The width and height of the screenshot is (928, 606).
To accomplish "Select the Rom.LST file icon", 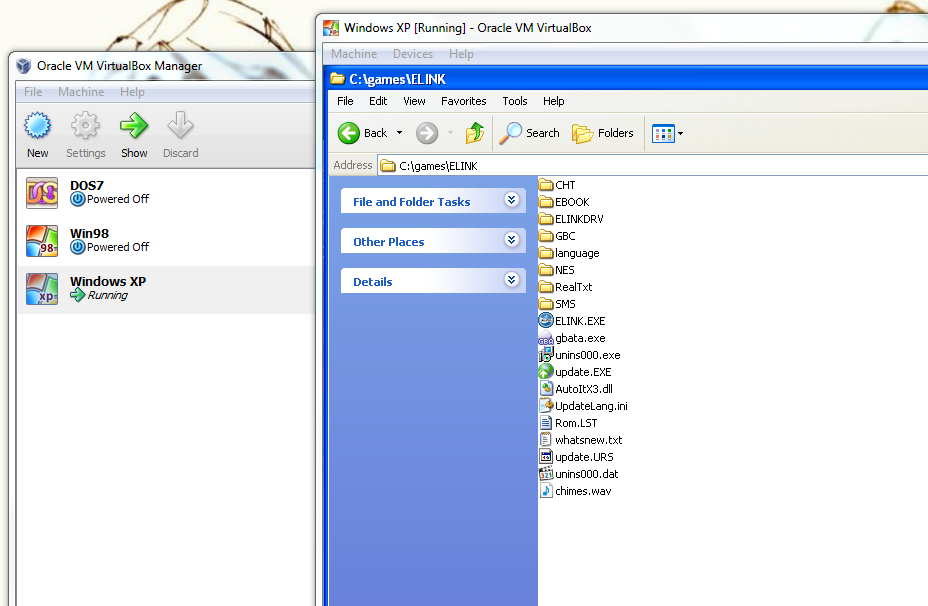I will (546, 423).
